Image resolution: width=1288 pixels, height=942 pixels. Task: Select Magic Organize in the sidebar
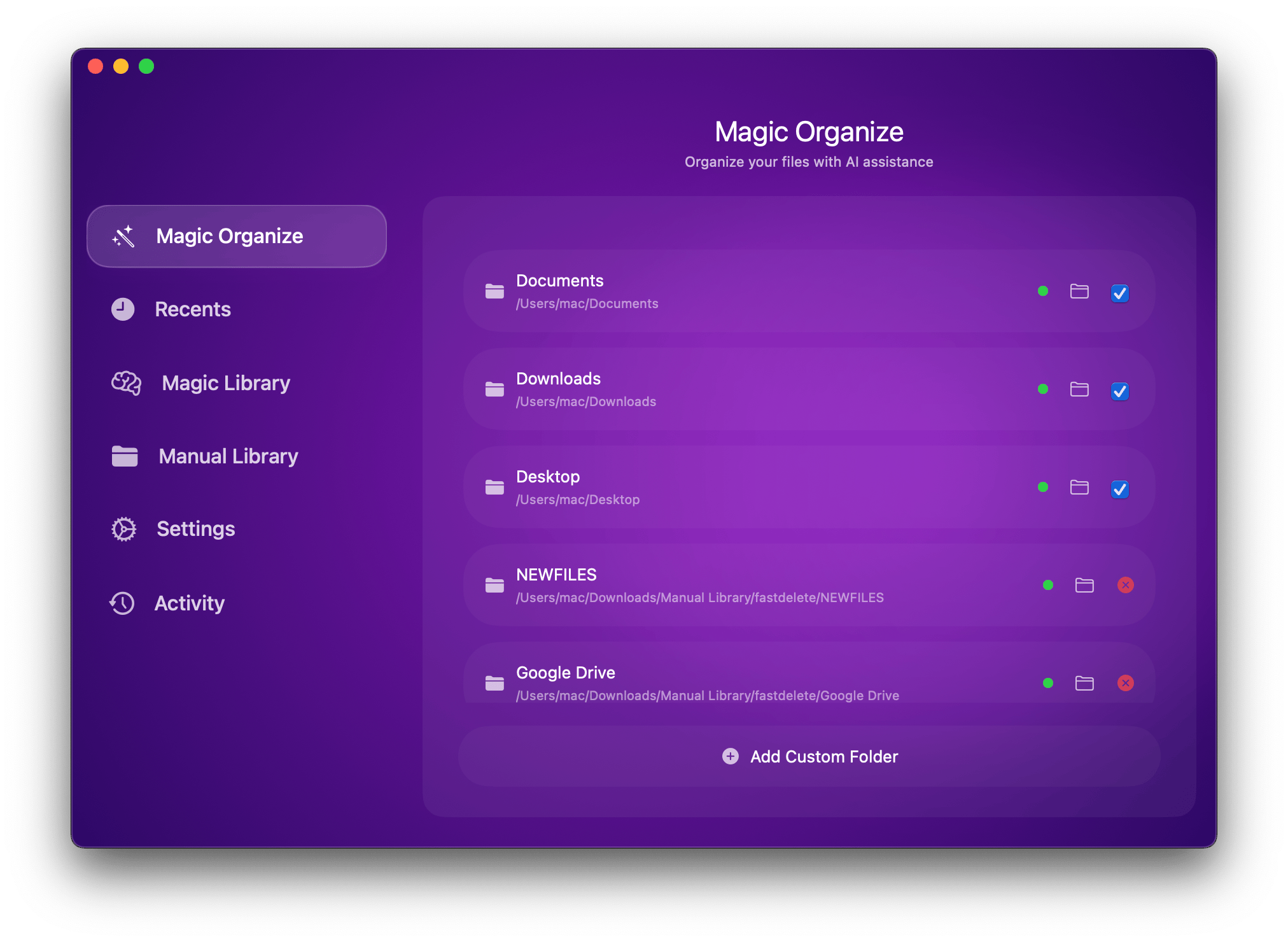point(237,236)
